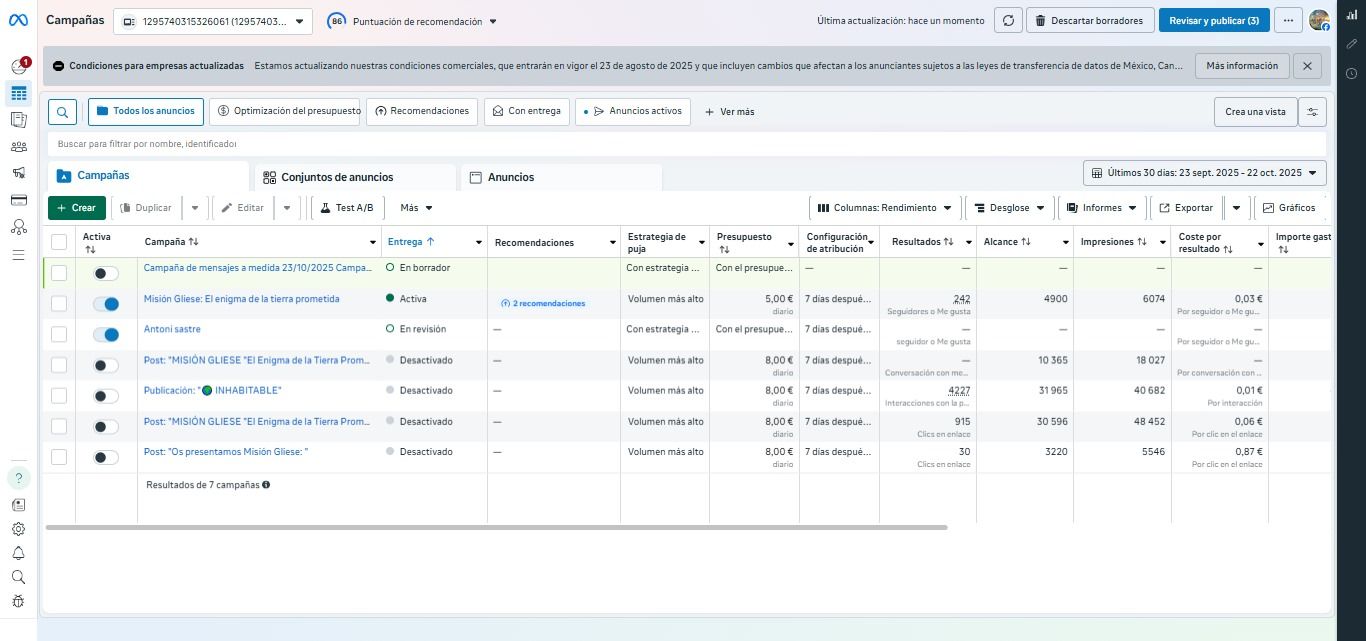Image resolution: width=1366 pixels, height=641 pixels.
Task: Open the date range Últimos 30 días dropdown
Action: pos(1204,173)
